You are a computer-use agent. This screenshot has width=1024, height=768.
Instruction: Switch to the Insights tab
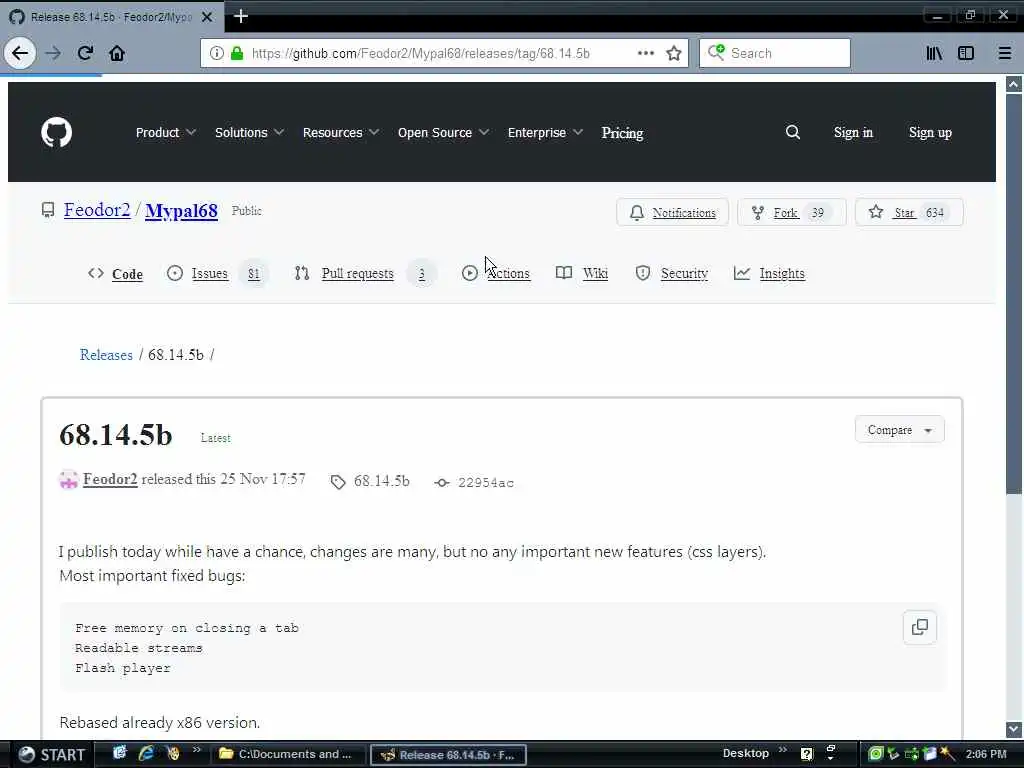click(x=769, y=274)
